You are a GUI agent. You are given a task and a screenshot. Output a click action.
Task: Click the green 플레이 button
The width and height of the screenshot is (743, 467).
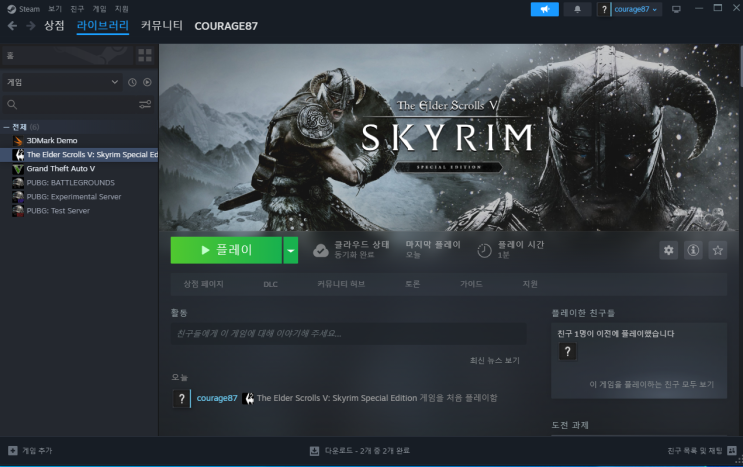pyautogui.click(x=226, y=250)
